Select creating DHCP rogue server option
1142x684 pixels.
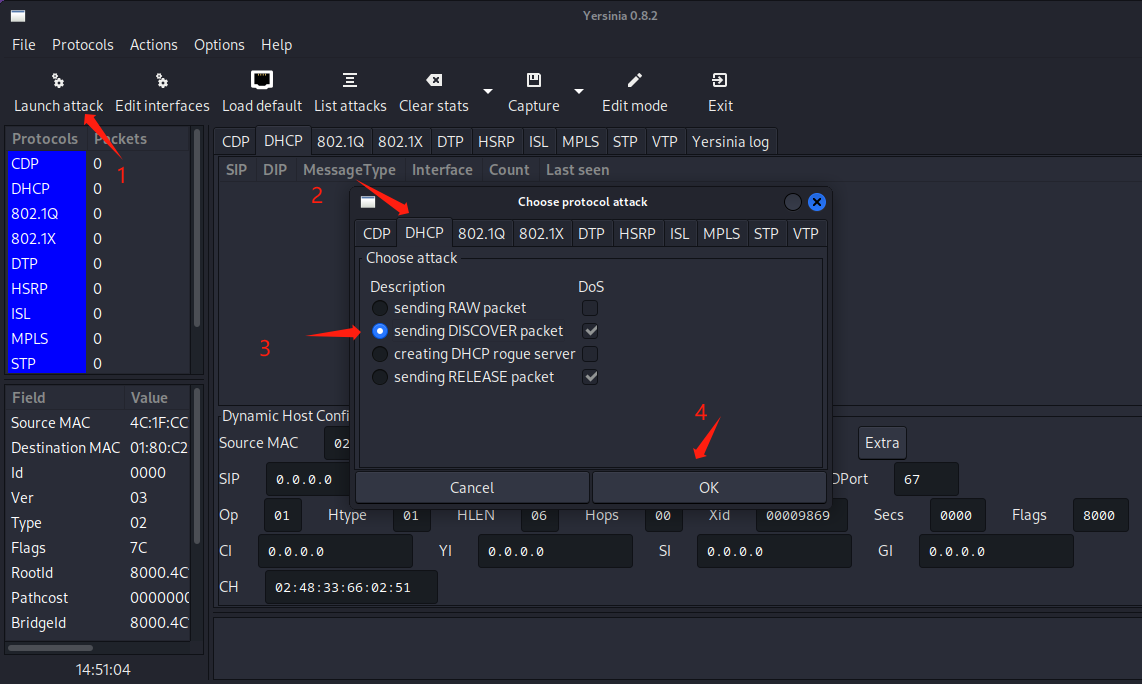[x=380, y=354]
